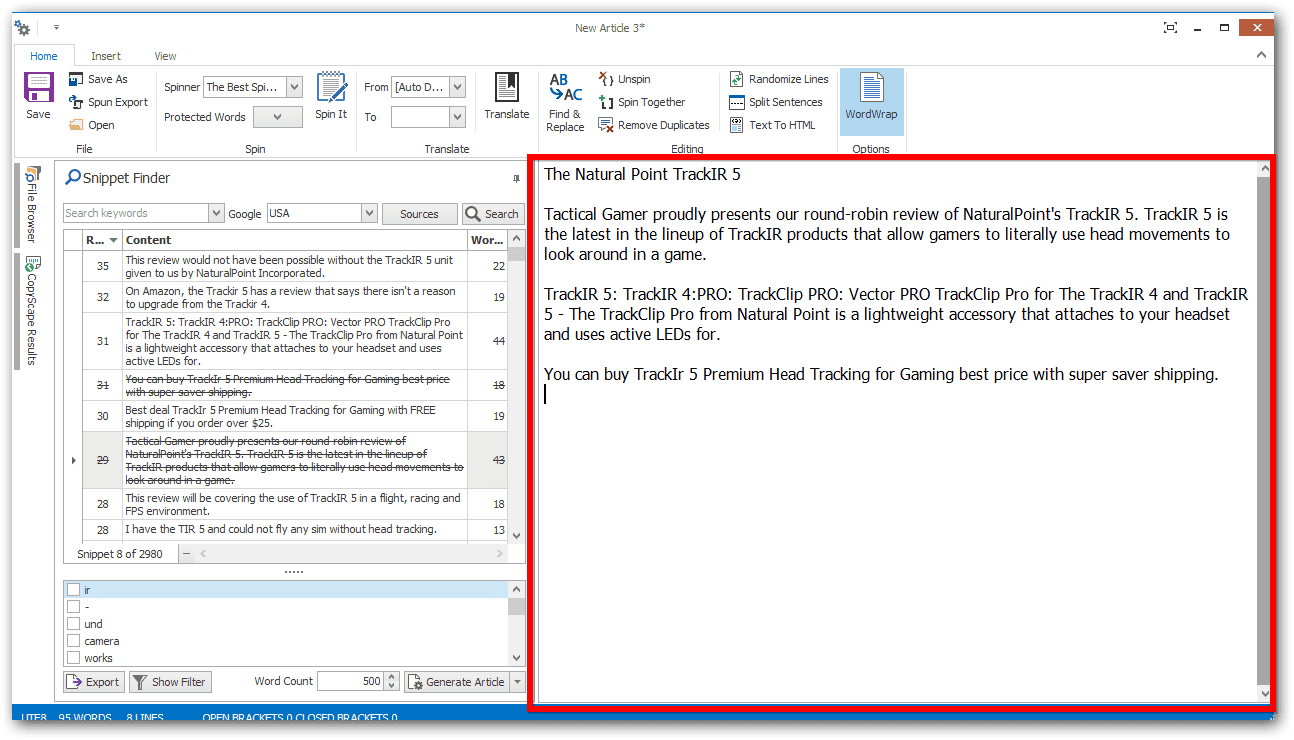Click the Content column header
Image resolution: width=1294 pixels, height=740 pixels.
[x=295, y=240]
